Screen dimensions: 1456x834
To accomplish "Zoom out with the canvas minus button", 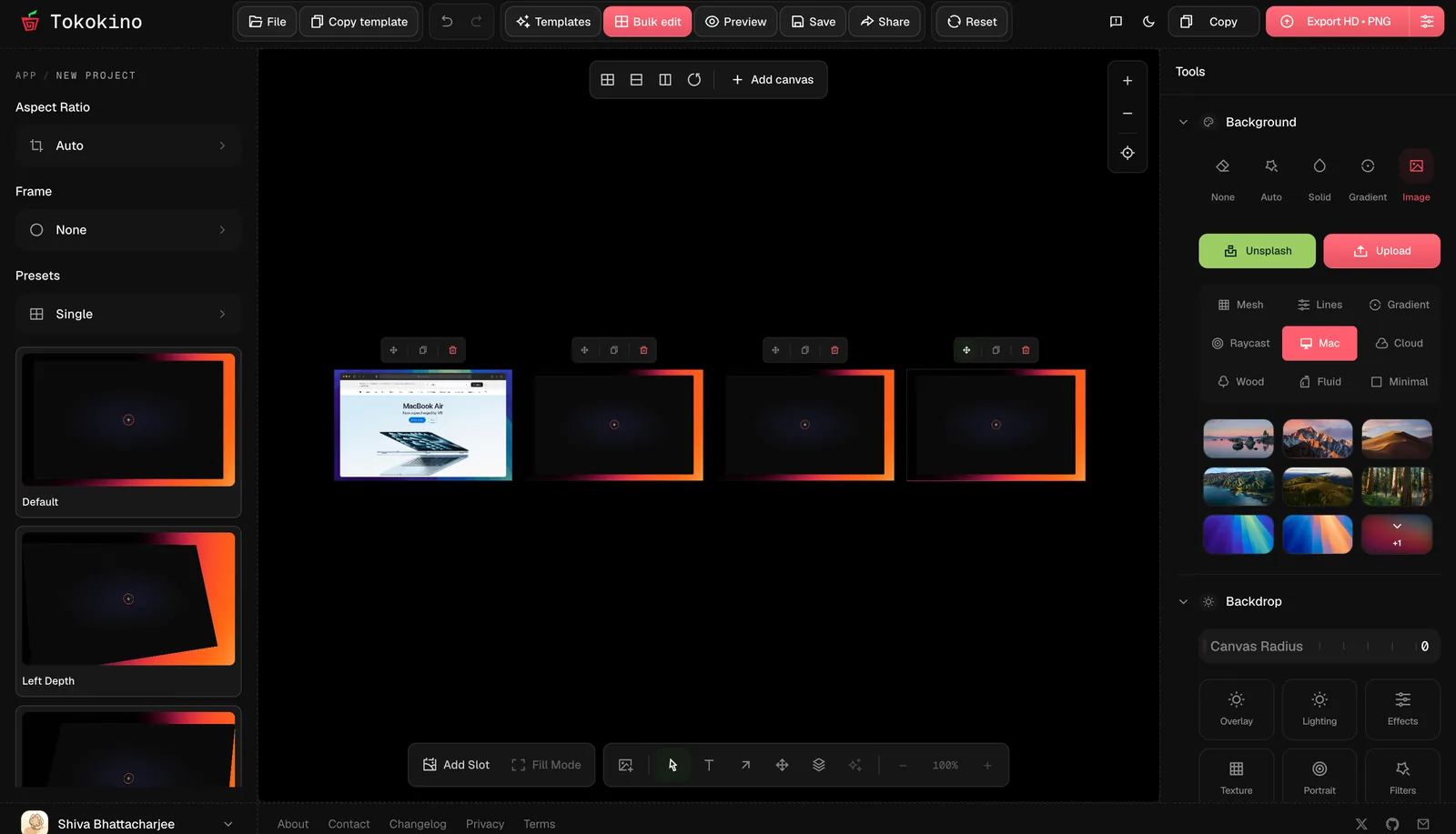I will [x=1127, y=114].
